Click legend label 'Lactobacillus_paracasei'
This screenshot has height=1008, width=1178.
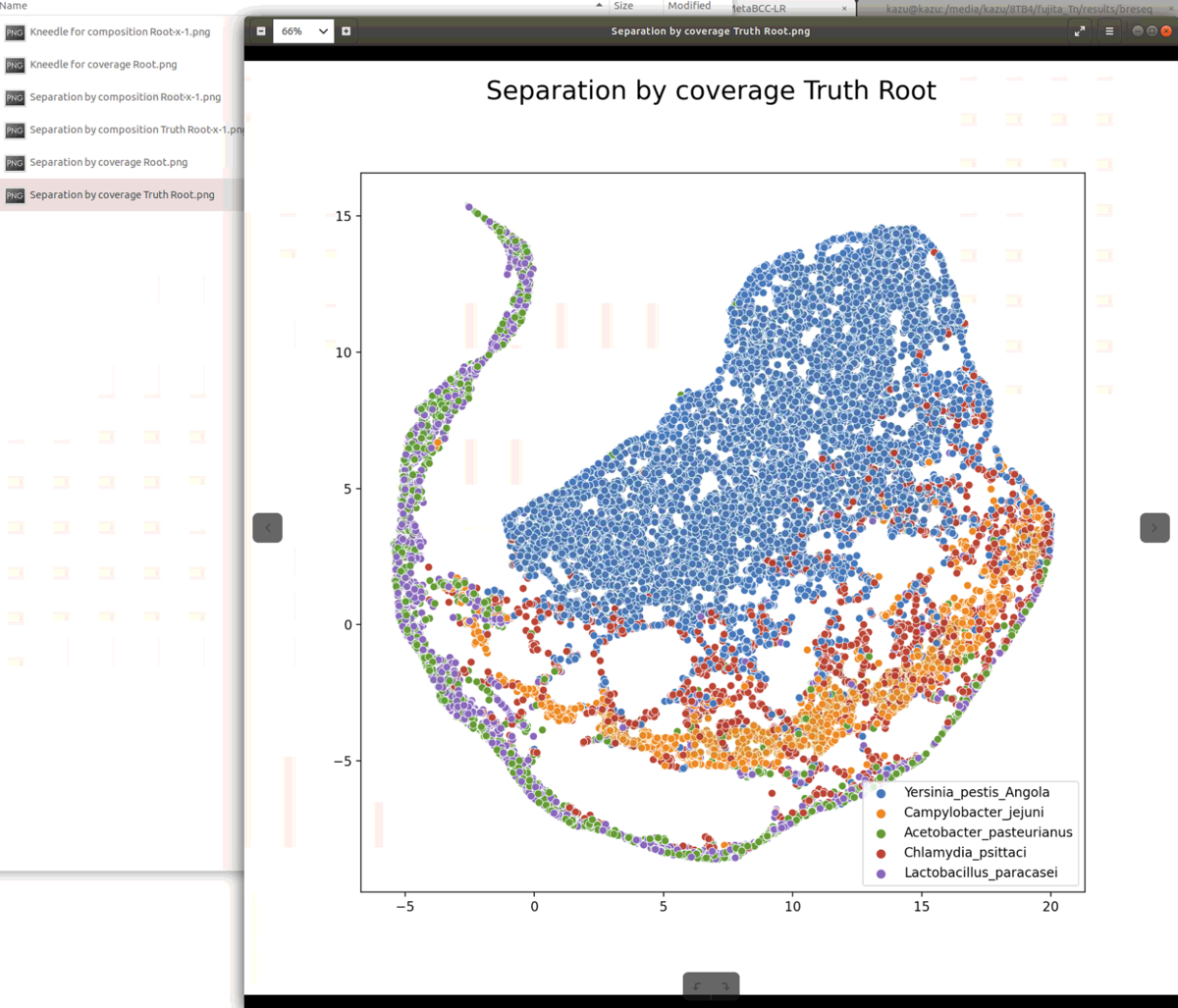tap(981, 873)
